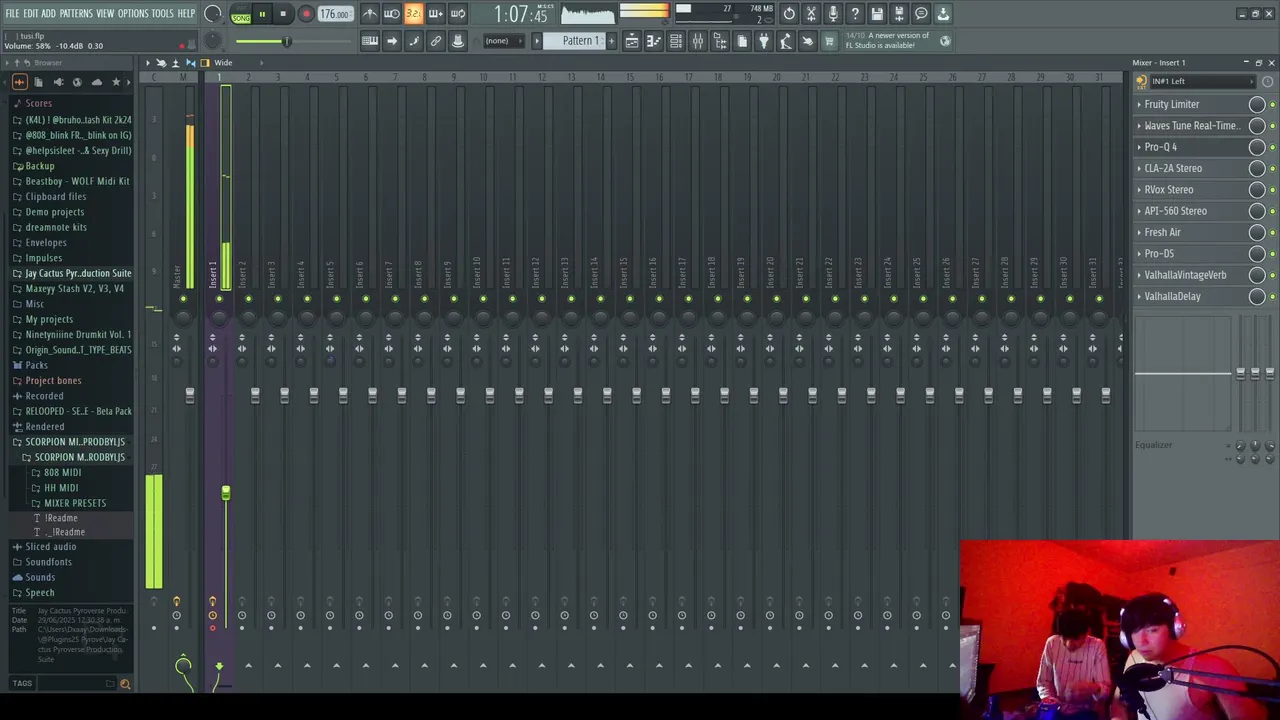Open the EDIT menu
This screenshot has width=1280, height=720.
point(31,13)
